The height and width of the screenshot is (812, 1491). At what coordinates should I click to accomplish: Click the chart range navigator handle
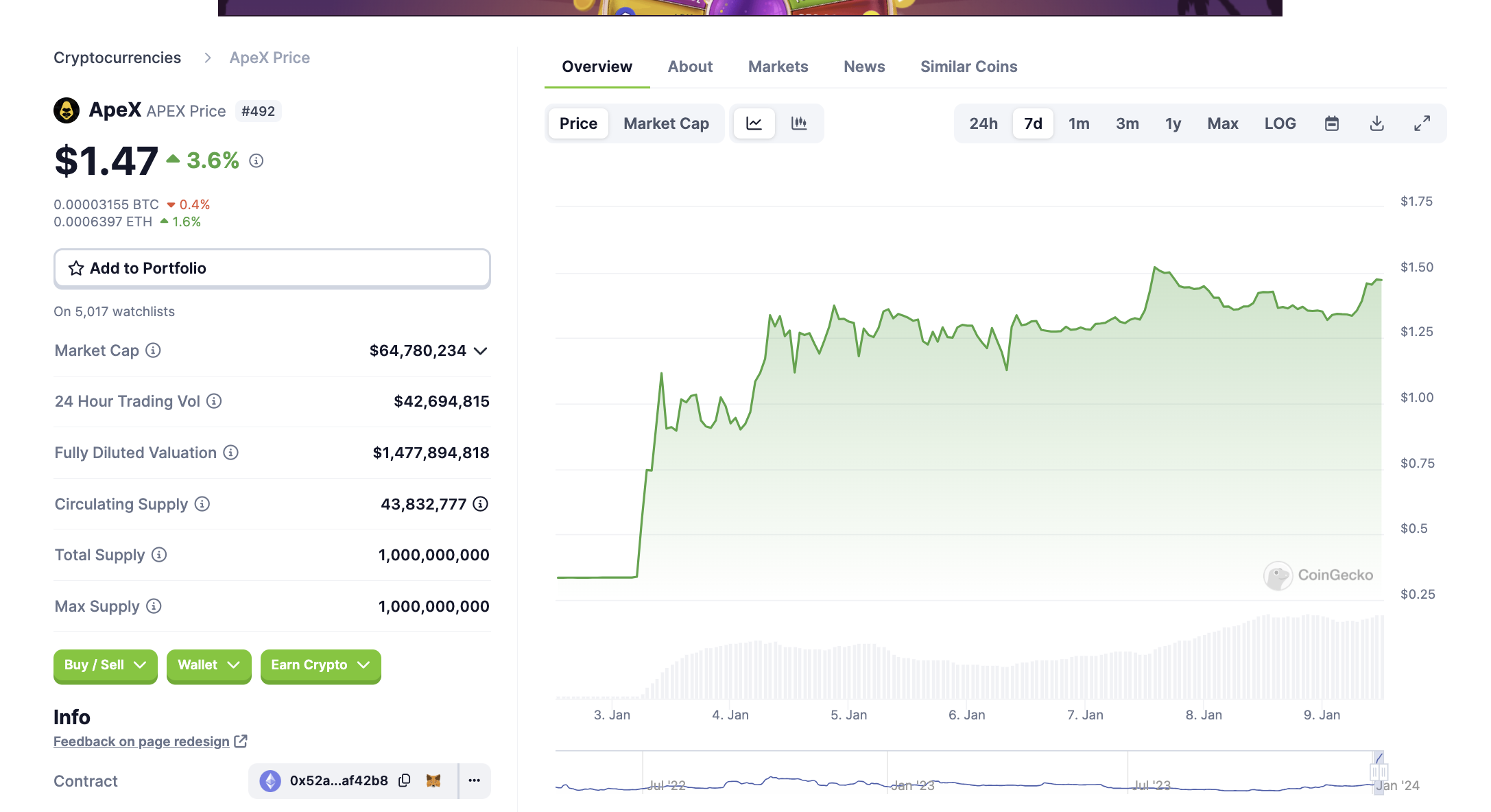(x=1379, y=772)
